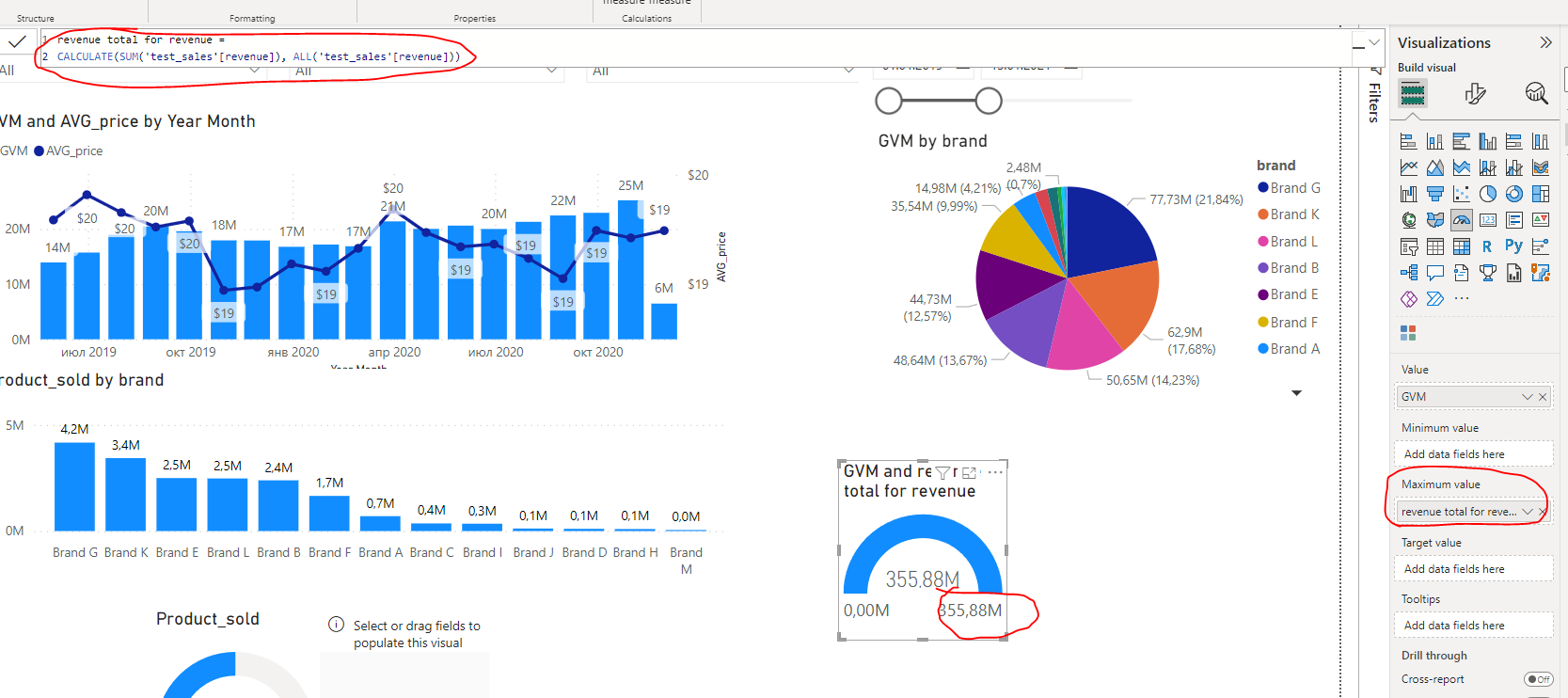Open the Format visual paintbrush icon
The height and width of the screenshot is (698, 1568).
(x=1475, y=93)
